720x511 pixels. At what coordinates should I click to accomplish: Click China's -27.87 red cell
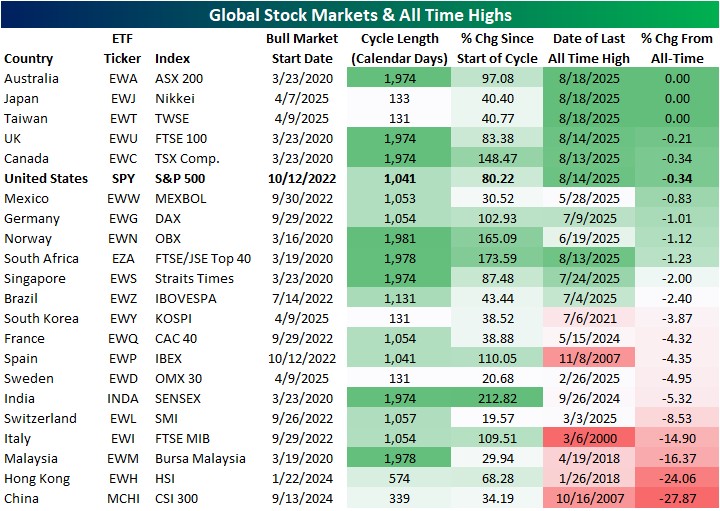pyautogui.click(x=678, y=499)
